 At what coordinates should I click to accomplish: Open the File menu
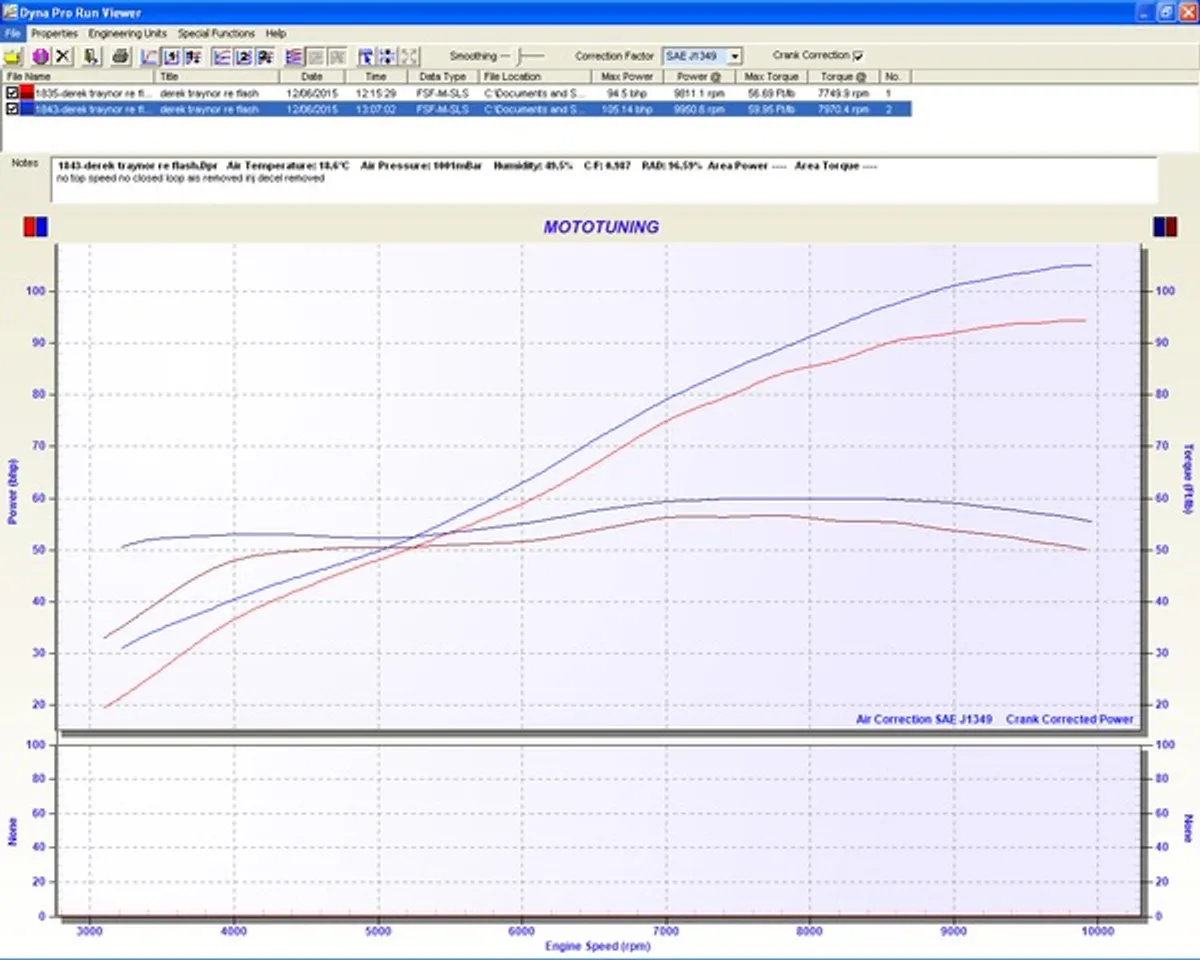coord(12,32)
